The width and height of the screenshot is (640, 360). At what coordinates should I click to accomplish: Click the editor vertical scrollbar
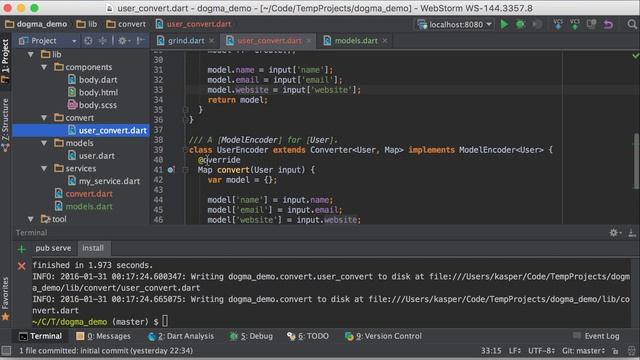coord(636,161)
